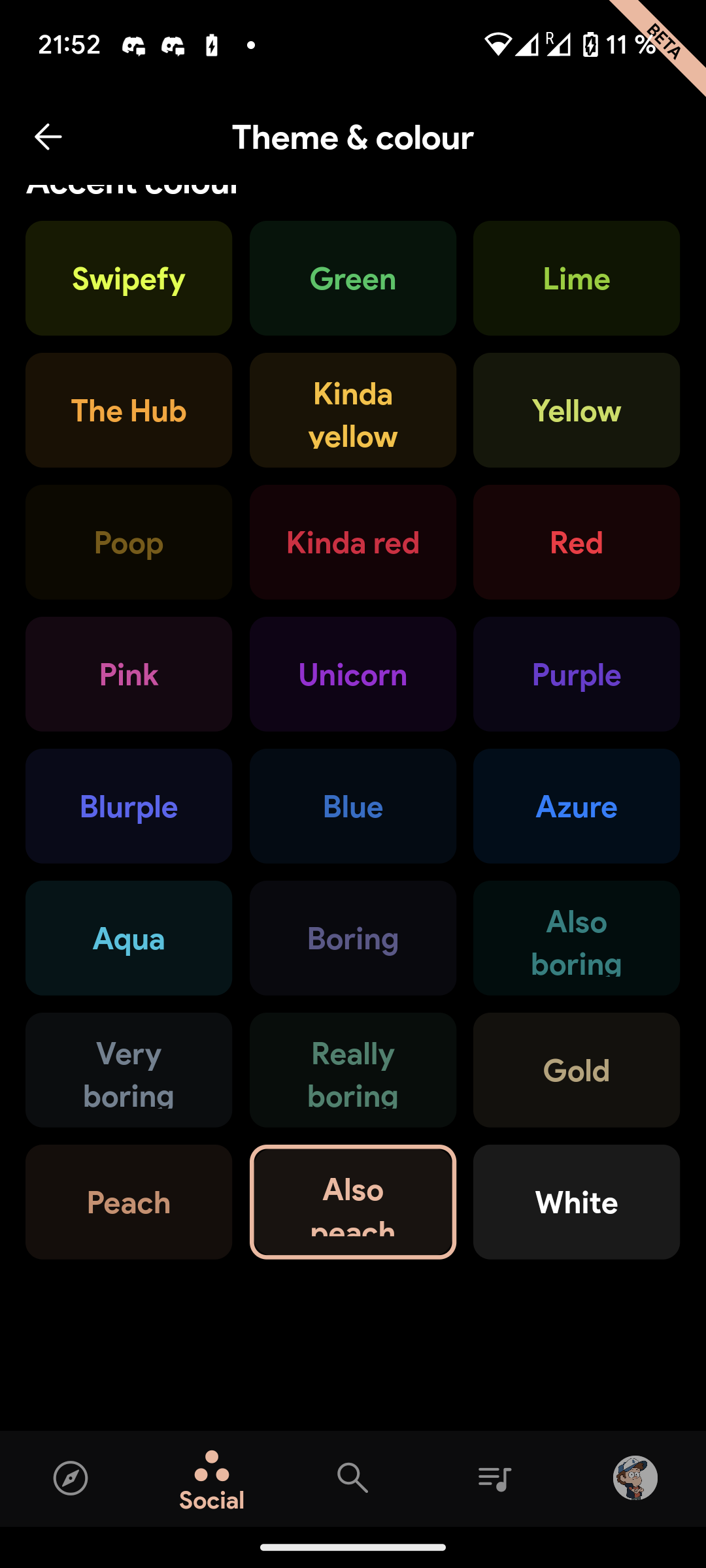Open the search magnifier tab
The image size is (706, 1568).
click(x=353, y=1478)
